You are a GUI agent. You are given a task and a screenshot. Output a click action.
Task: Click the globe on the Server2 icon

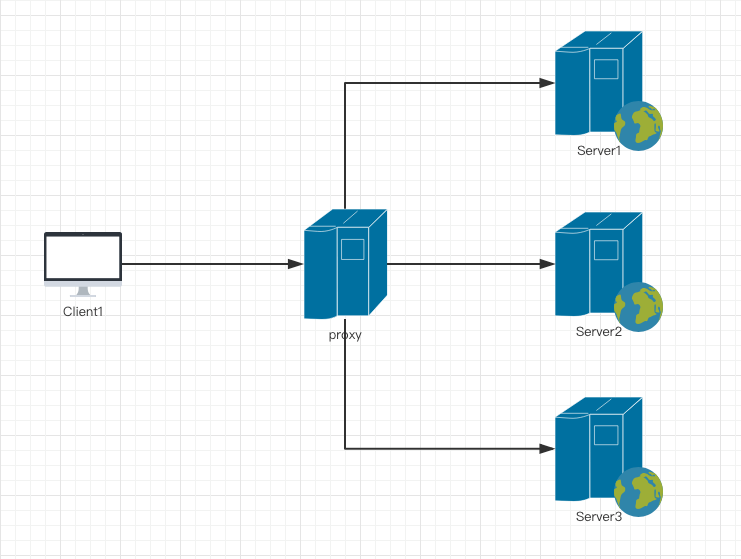click(638, 307)
